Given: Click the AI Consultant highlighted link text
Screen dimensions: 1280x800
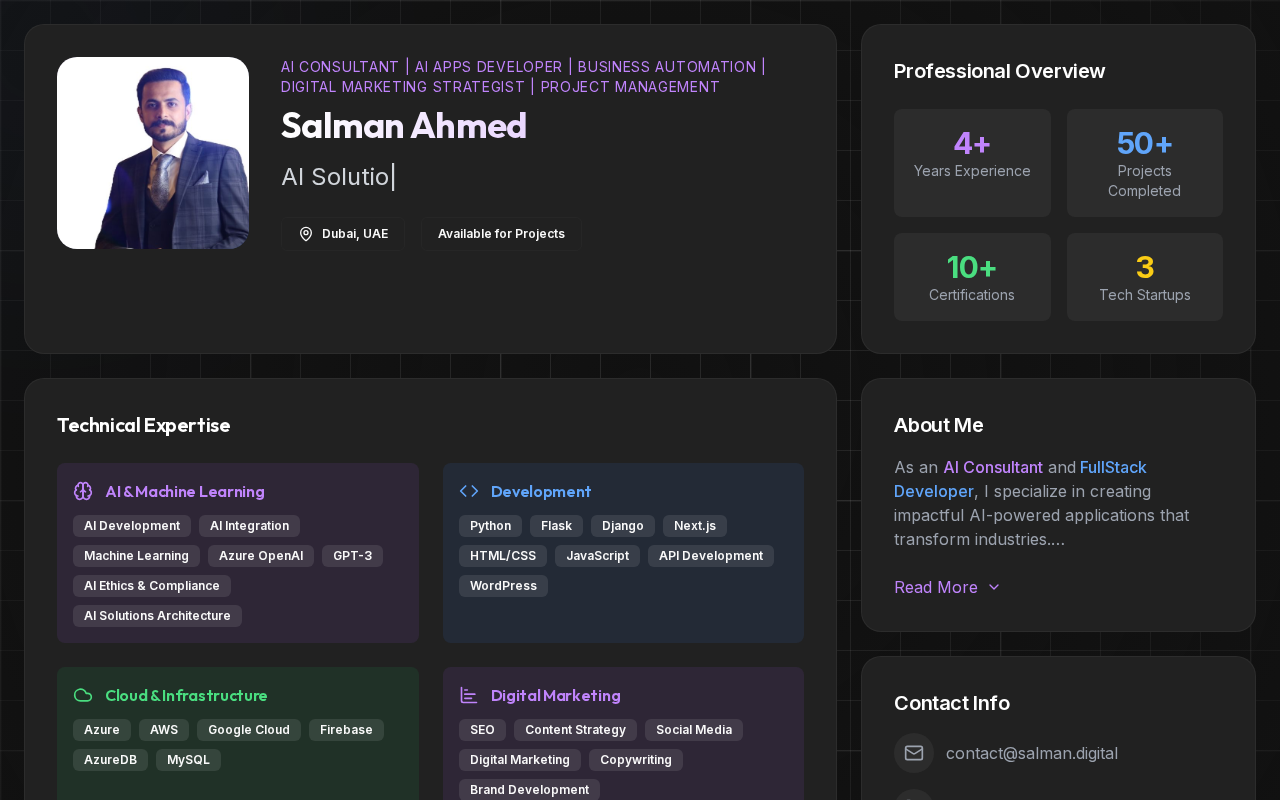Looking at the screenshot, I should click(993, 467).
